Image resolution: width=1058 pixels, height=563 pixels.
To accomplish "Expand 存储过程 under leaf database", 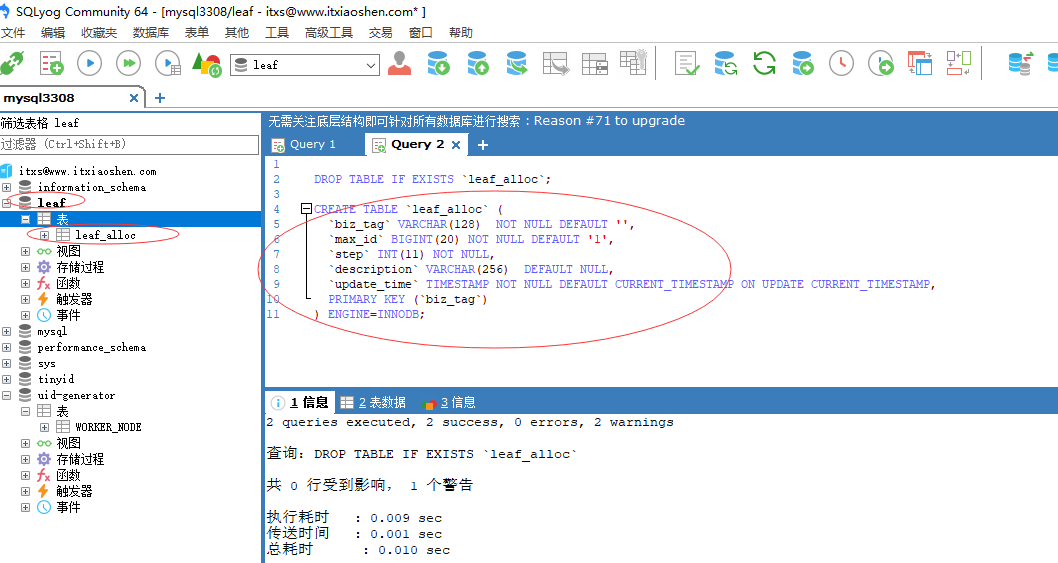I will [x=25, y=267].
